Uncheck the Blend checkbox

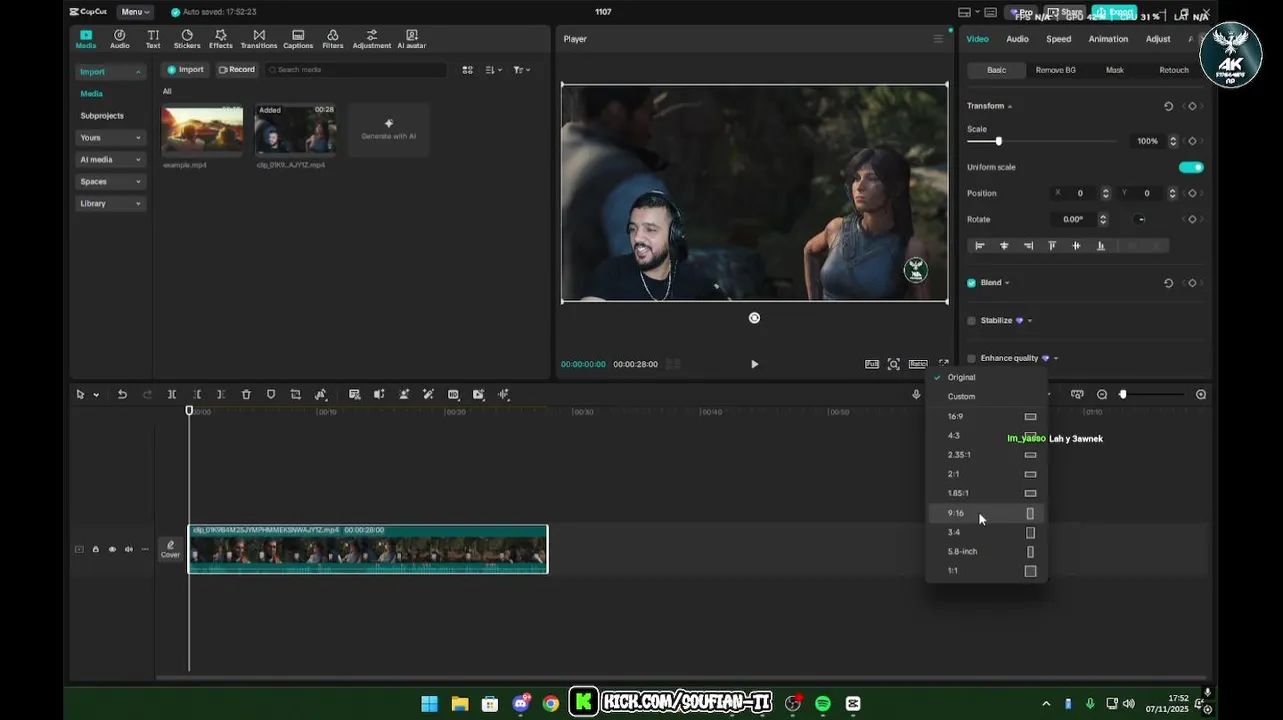pyautogui.click(x=971, y=283)
